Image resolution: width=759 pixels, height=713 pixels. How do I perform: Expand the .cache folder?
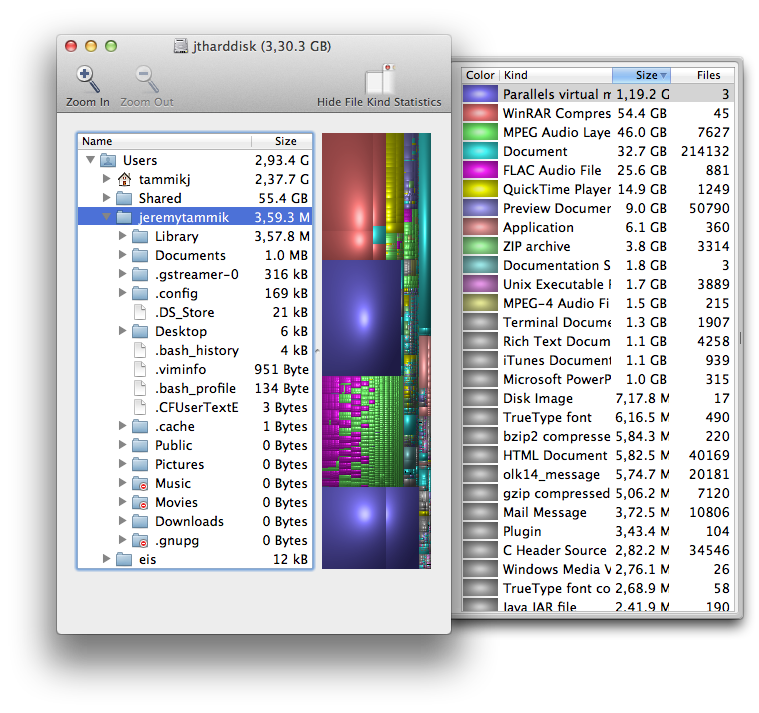[x=122, y=425]
